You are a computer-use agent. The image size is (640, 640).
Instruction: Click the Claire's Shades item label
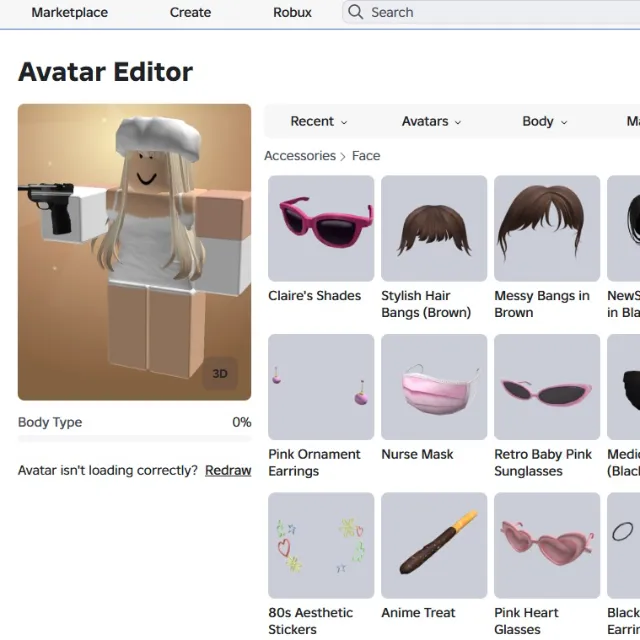pos(314,296)
